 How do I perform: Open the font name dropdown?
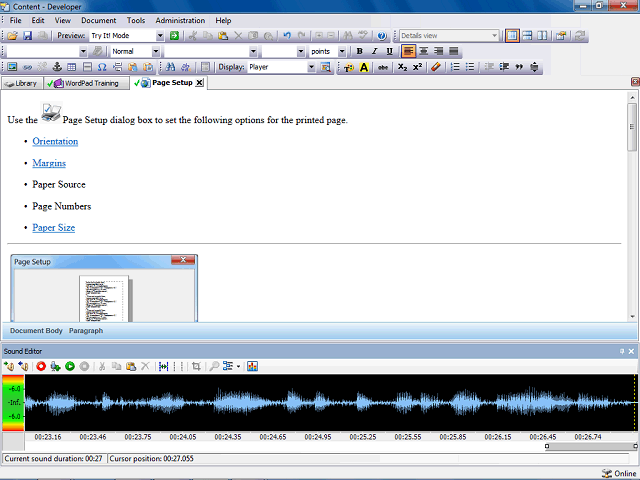tap(253, 51)
